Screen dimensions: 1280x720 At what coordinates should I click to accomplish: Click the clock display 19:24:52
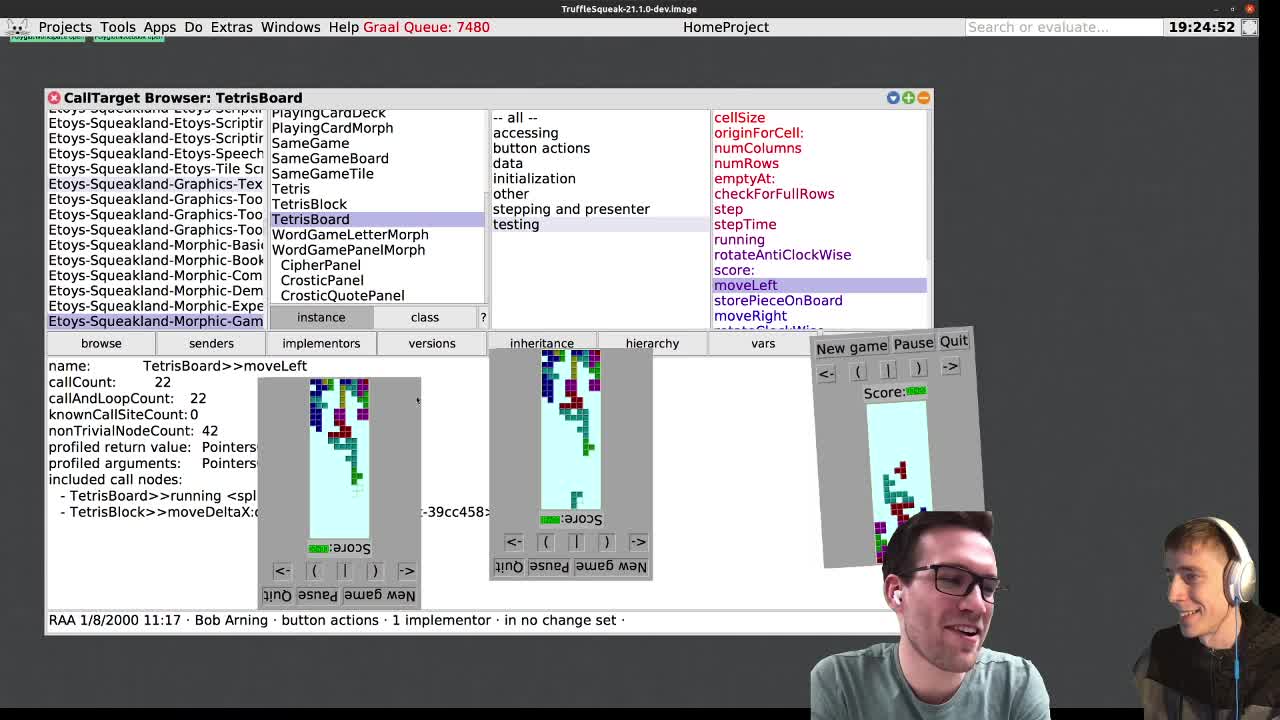pos(1201,27)
